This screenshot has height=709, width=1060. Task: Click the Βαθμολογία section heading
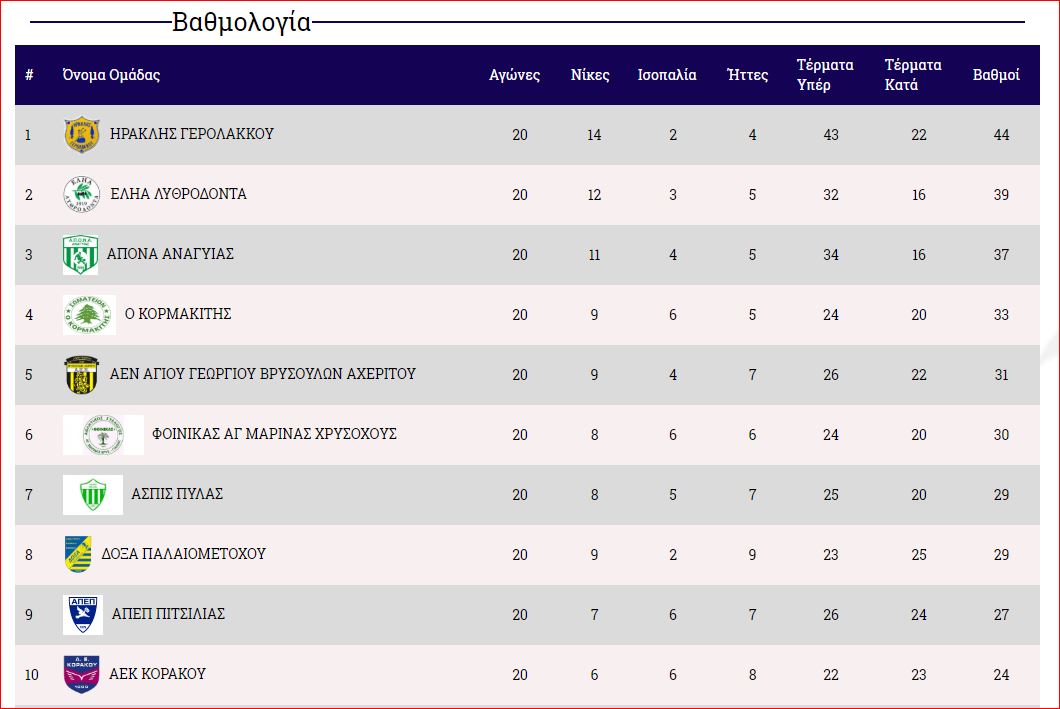(x=242, y=22)
